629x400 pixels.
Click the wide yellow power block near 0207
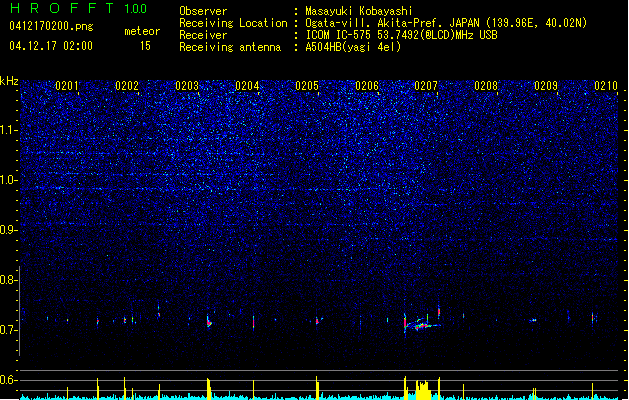pyautogui.click(x=422, y=390)
